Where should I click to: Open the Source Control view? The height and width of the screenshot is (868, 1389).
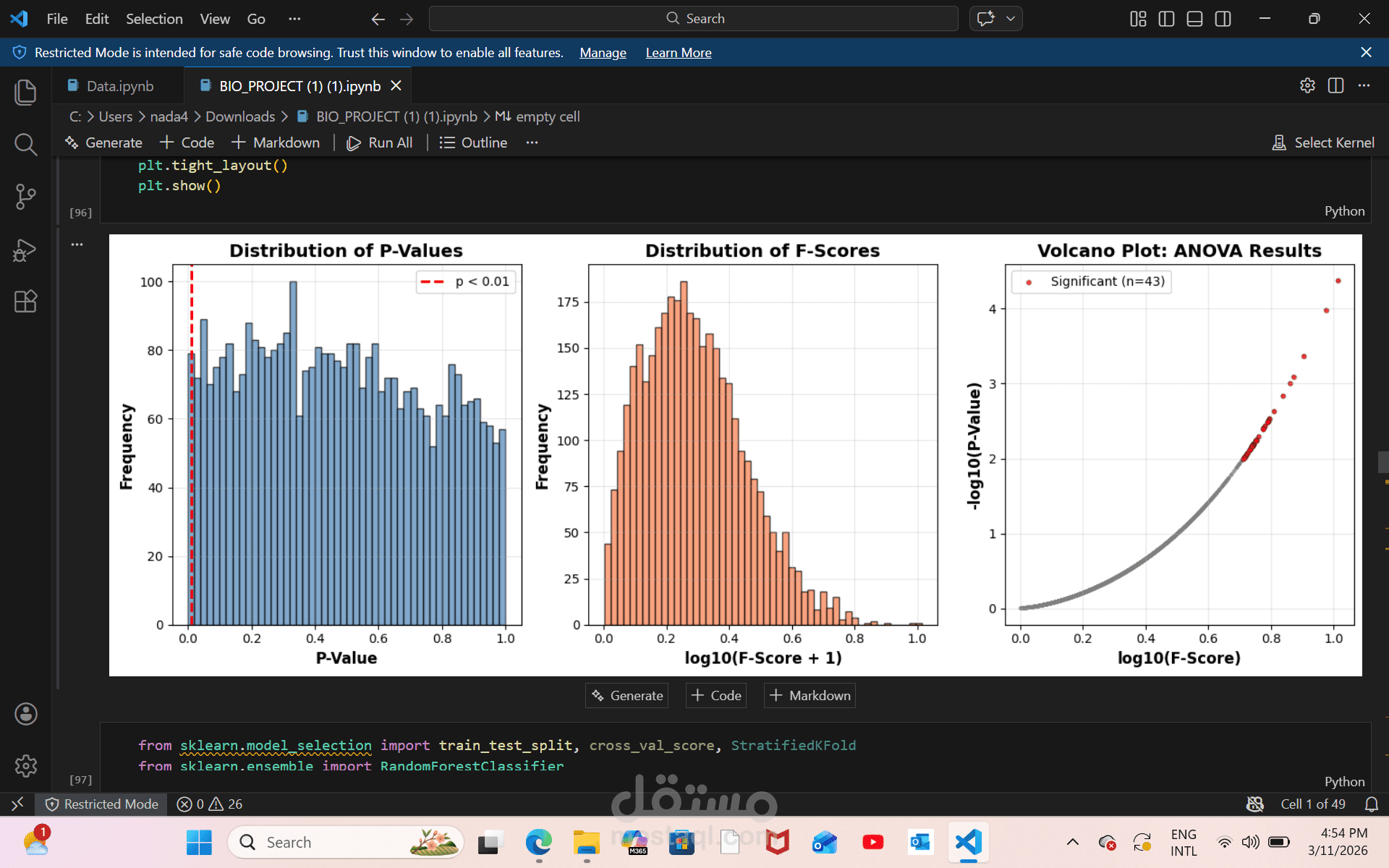(x=25, y=197)
